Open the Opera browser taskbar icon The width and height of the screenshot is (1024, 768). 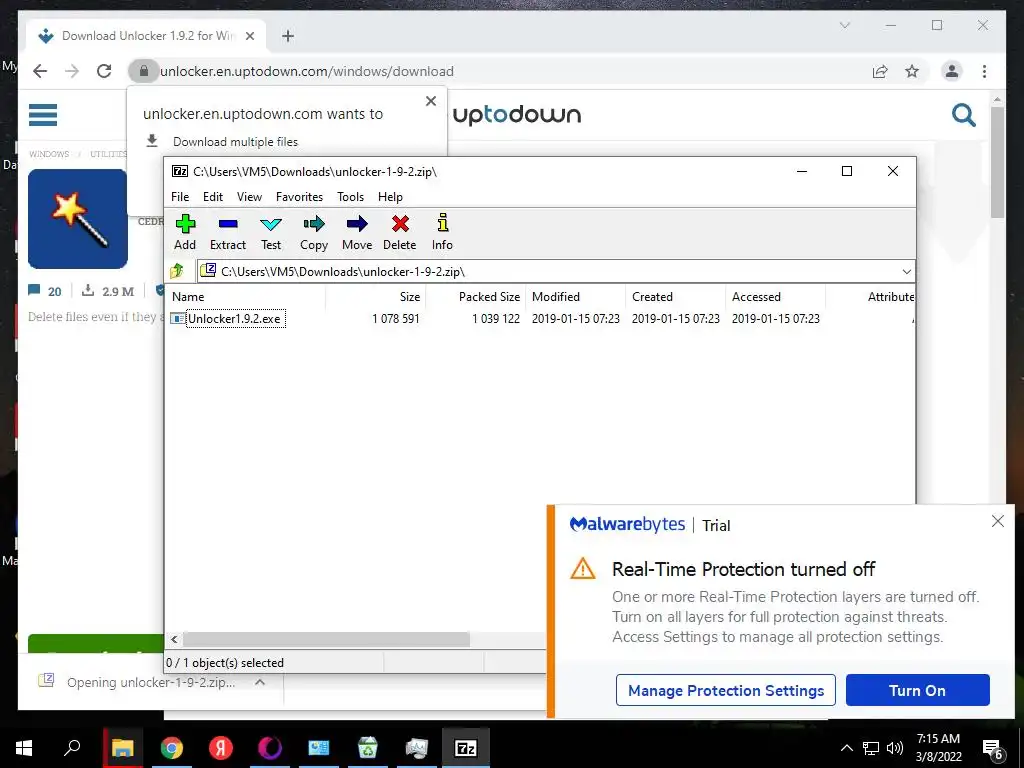(270, 748)
